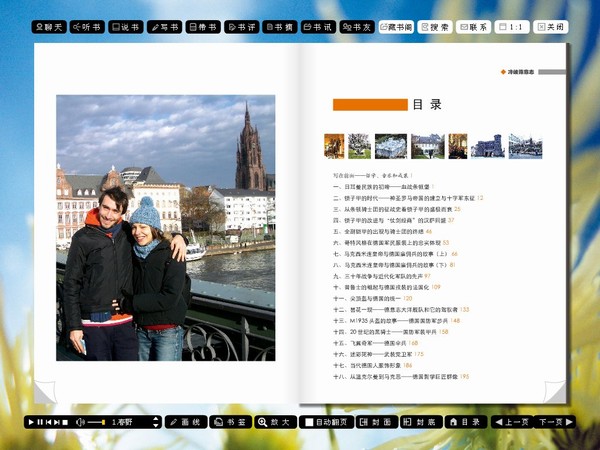The image size is (600, 450).
Task: Open the 书签 bookmark button
Action: (x=231, y=422)
